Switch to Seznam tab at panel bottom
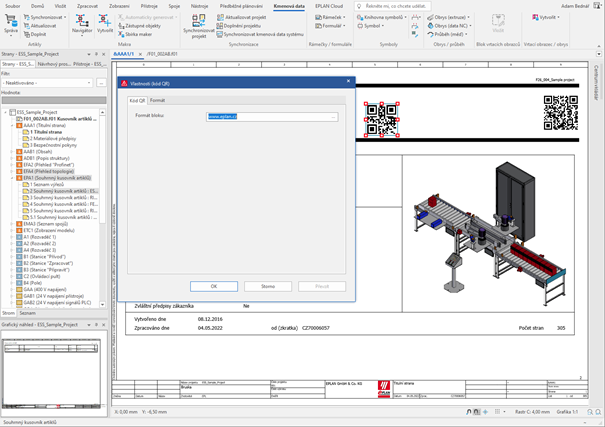 [28, 313]
